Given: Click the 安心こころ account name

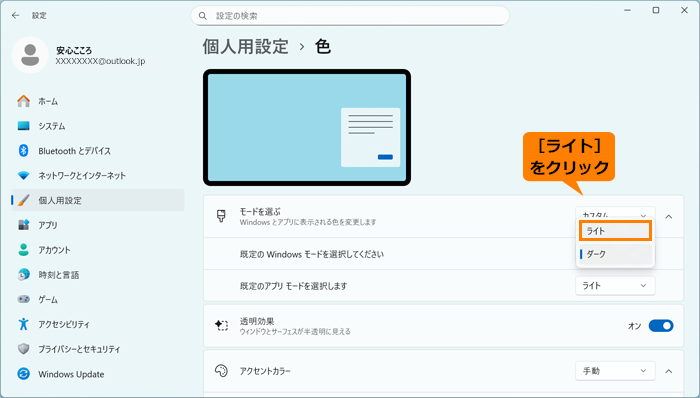Looking at the screenshot, I should click(x=74, y=50).
